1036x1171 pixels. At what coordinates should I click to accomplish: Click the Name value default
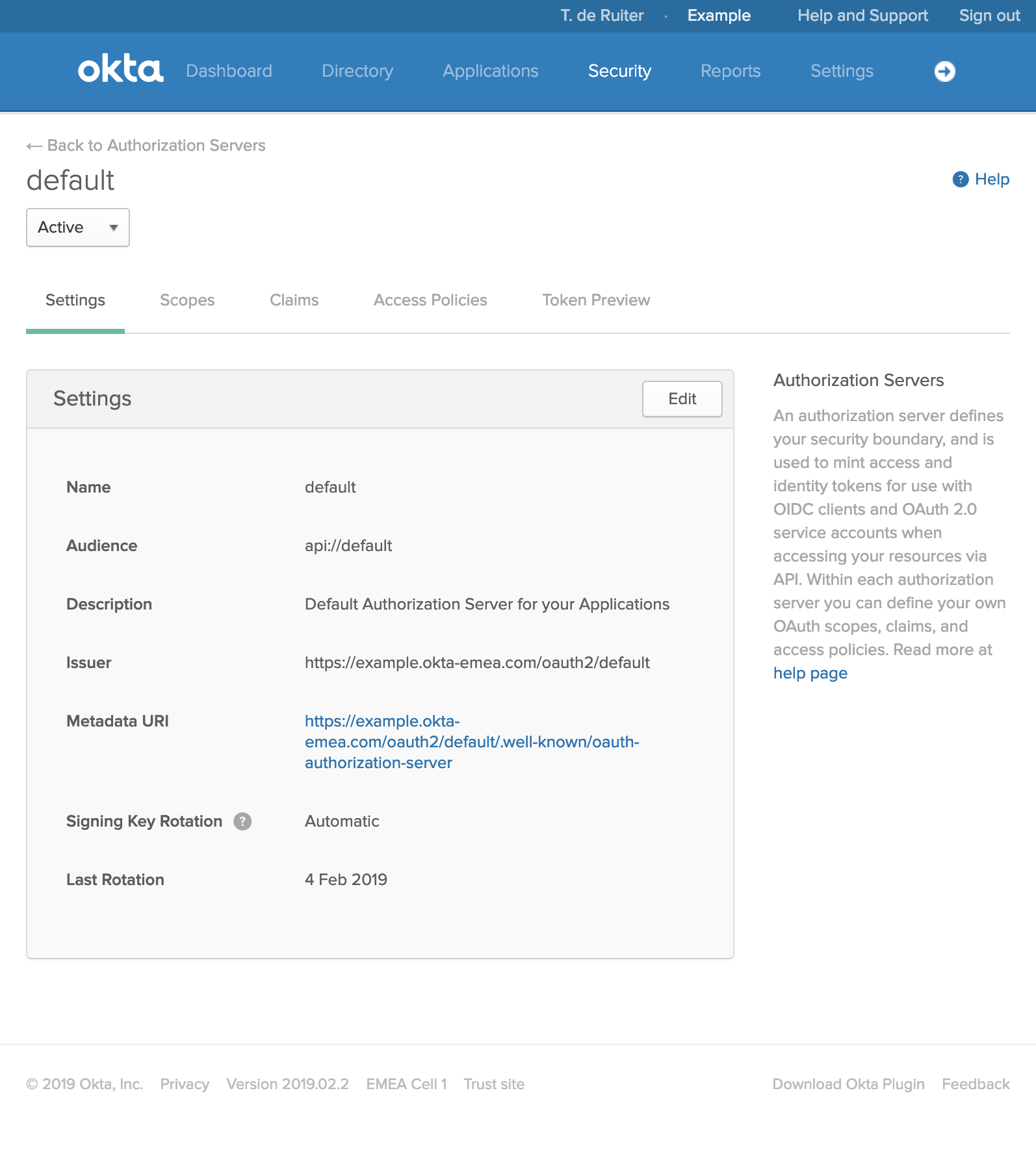(x=330, y=487)
